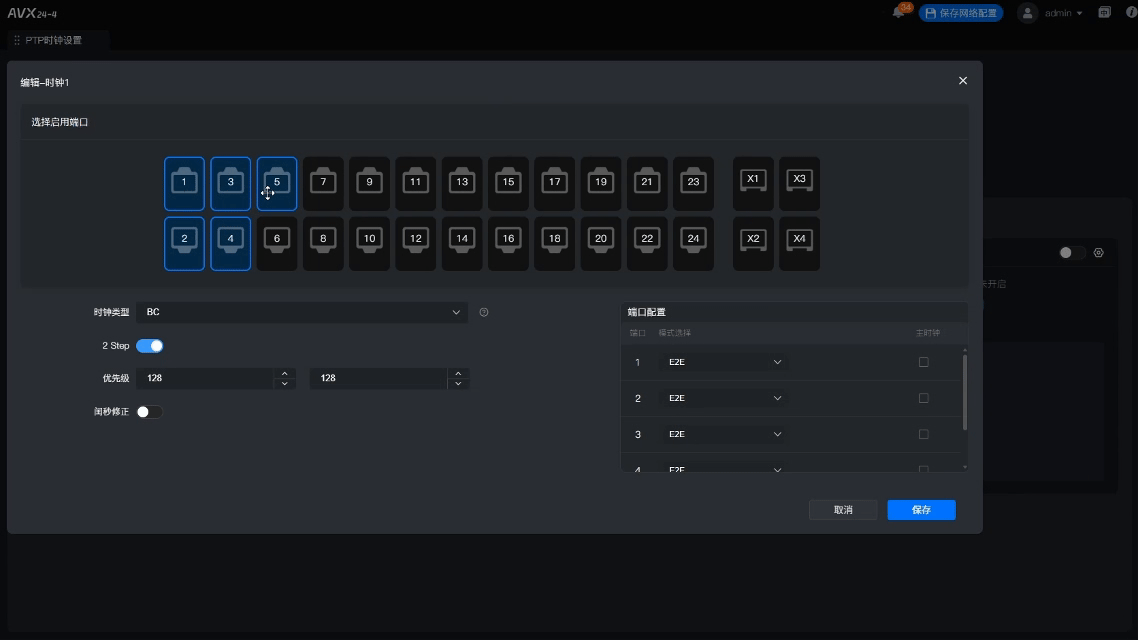Select port 13 icon
Viewport: 1138px width, 640px height.
click(461, 183)
